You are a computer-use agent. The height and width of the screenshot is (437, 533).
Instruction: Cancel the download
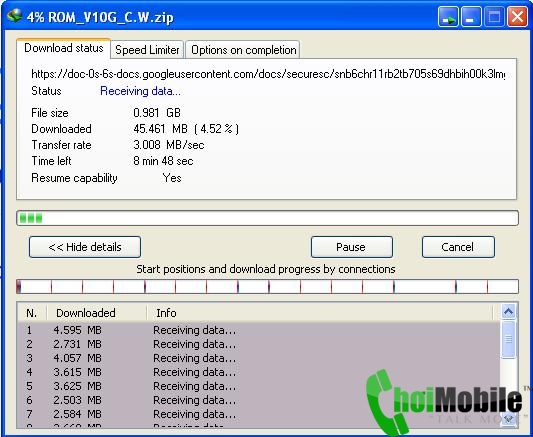click(x=458, y=247)
